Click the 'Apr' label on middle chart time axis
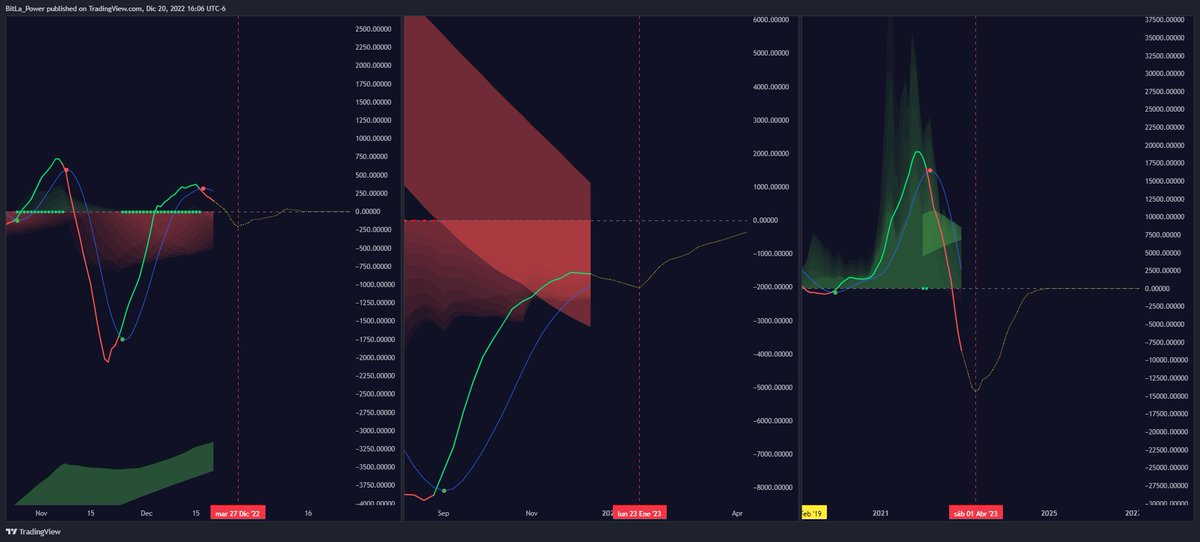Viewport: 1200px width, 542px height. coord(737,513)
